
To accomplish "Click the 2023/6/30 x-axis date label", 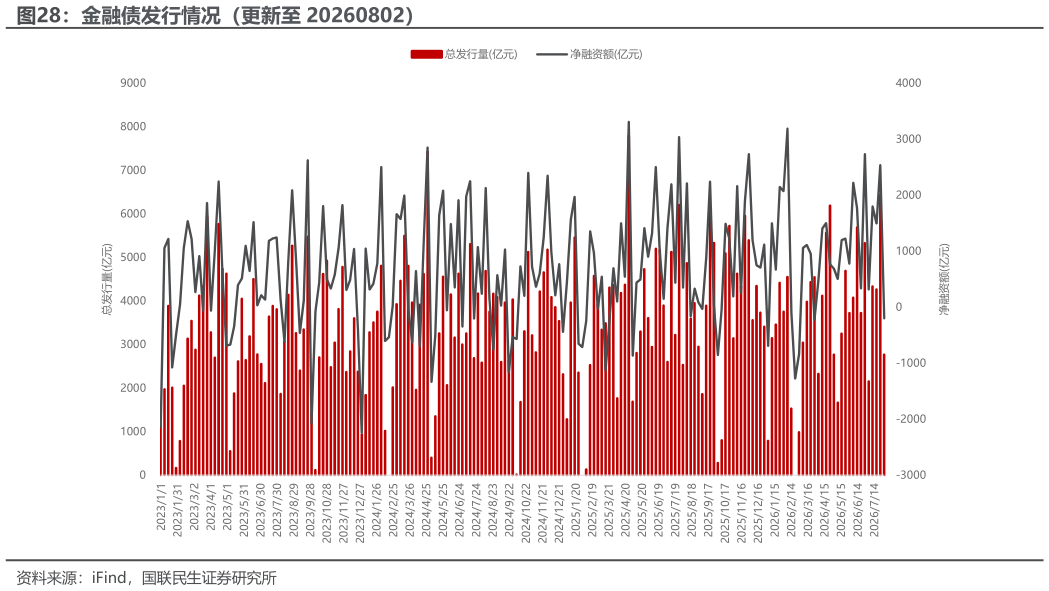I will tap(260, 510).
